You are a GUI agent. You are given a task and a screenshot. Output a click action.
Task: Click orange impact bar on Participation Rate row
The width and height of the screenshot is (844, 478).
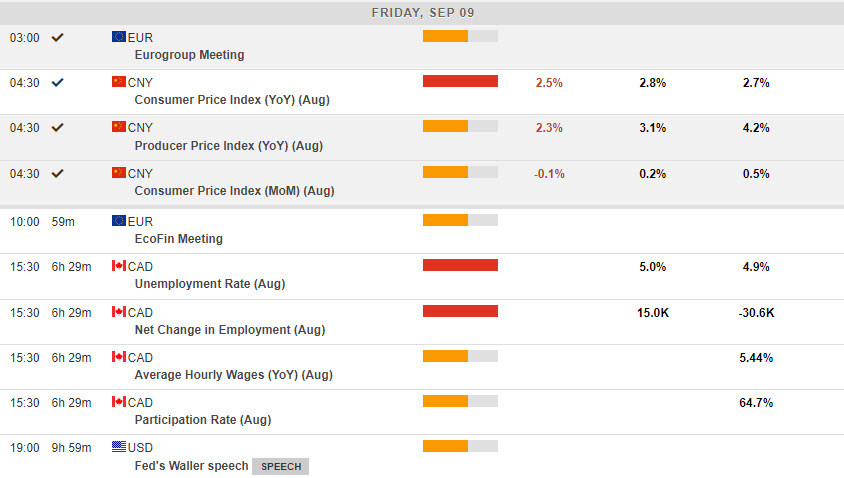[x=446, y=401]
